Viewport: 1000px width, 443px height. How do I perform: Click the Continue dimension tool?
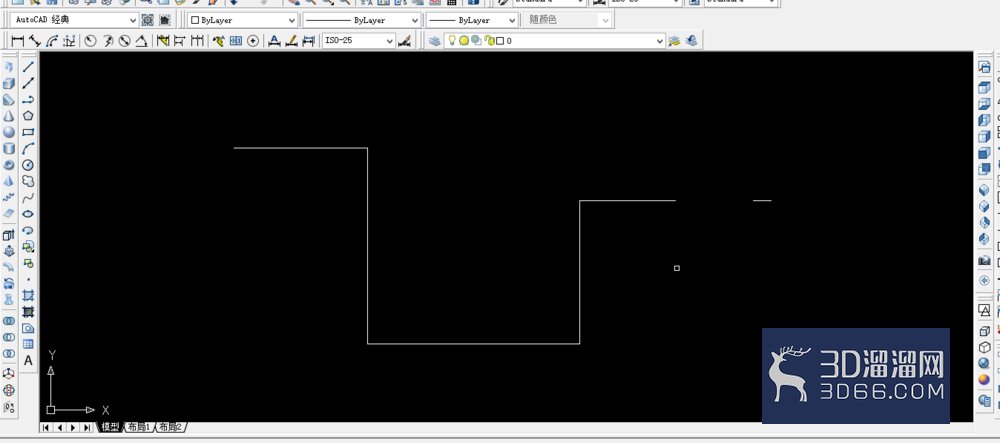point(197,41)
